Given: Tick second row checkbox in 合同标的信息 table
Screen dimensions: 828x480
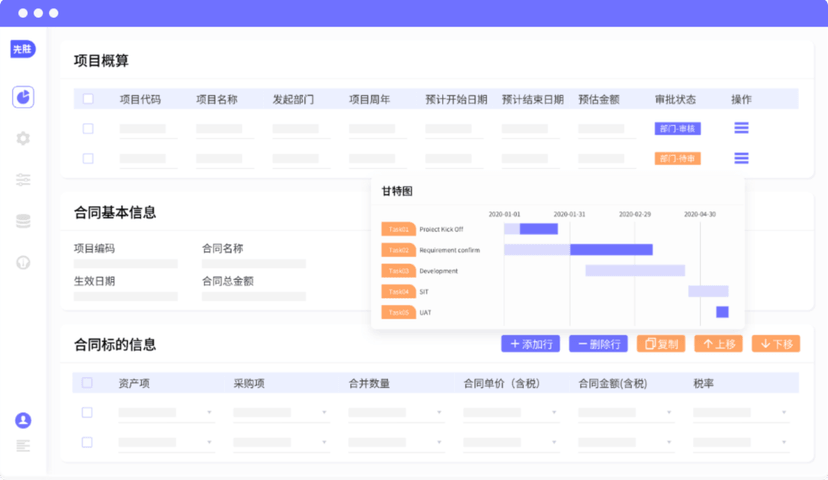Looking at the screenshot, I should (x=87, y=443).
